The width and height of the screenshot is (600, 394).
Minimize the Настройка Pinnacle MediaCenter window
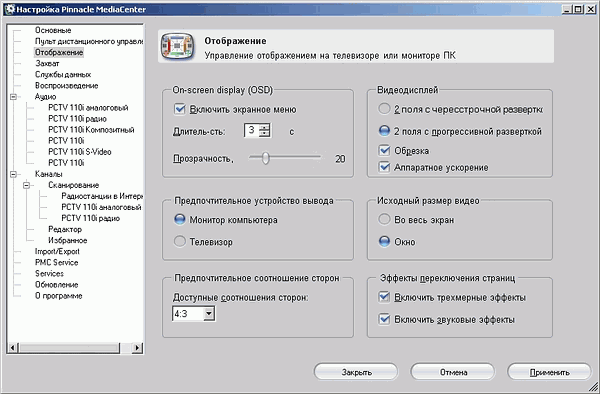pos(566,10)
